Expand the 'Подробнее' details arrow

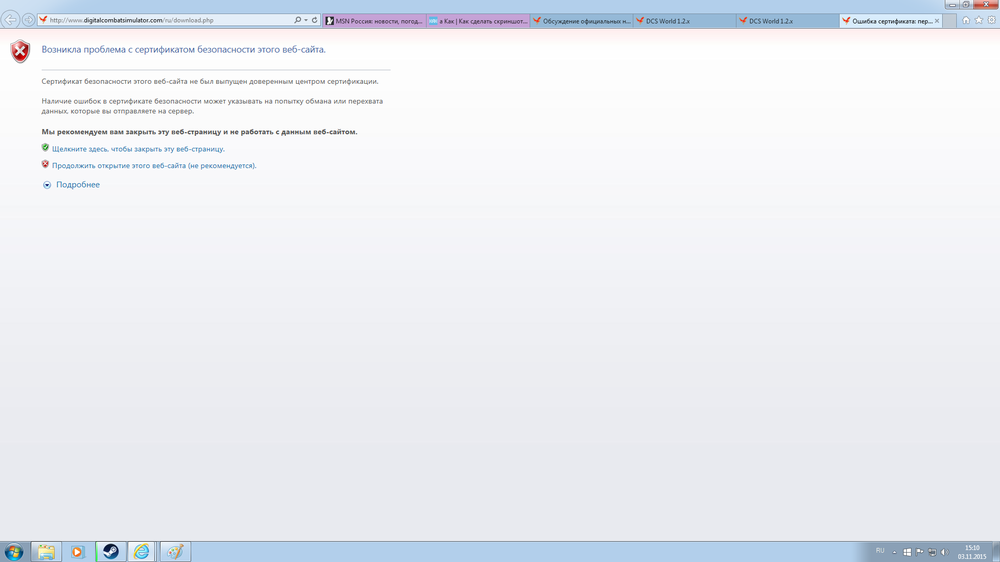47,185
